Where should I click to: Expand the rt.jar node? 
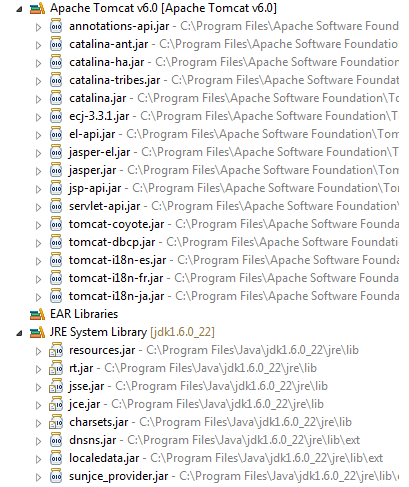click(39, 369)
